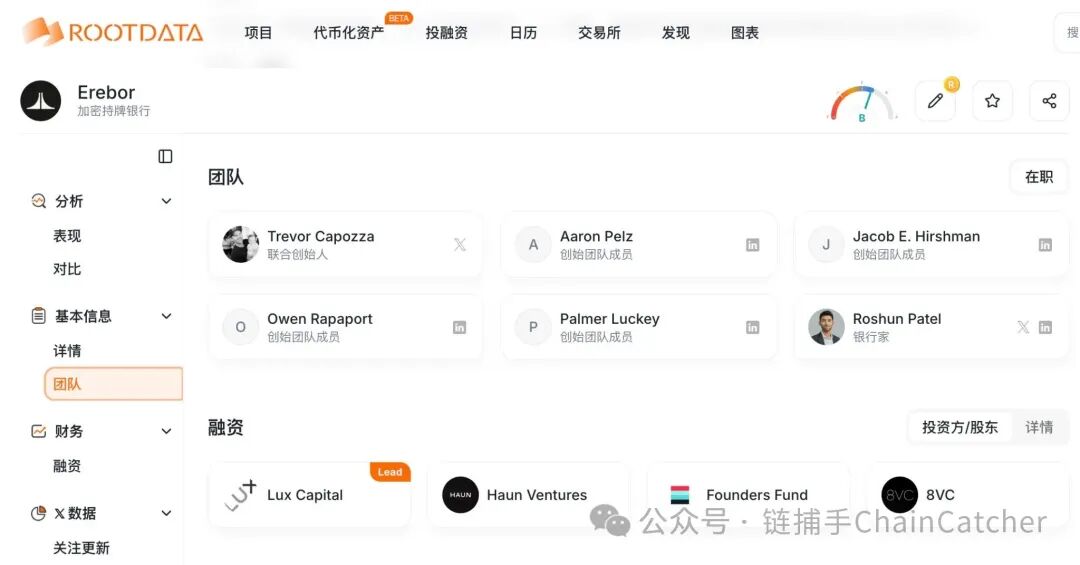Open Trevor Capozza's X profile icon
The image size is (1080, 565).
point(460,245)
